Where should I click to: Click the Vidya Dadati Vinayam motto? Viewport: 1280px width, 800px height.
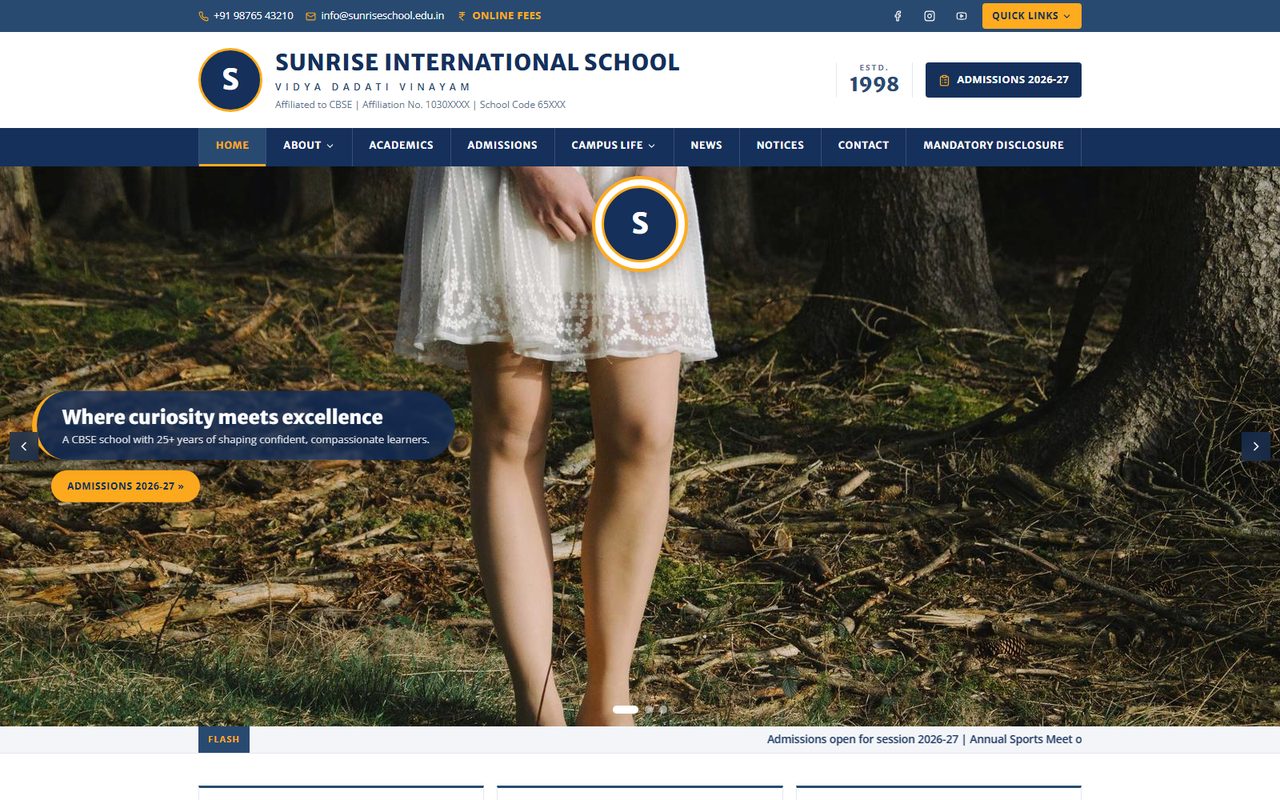pyautogui.click(x=373, y=88)
